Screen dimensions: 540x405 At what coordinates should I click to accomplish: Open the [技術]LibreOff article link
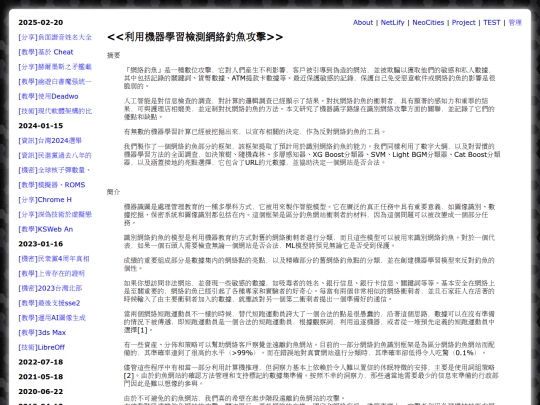pos(42,347)
